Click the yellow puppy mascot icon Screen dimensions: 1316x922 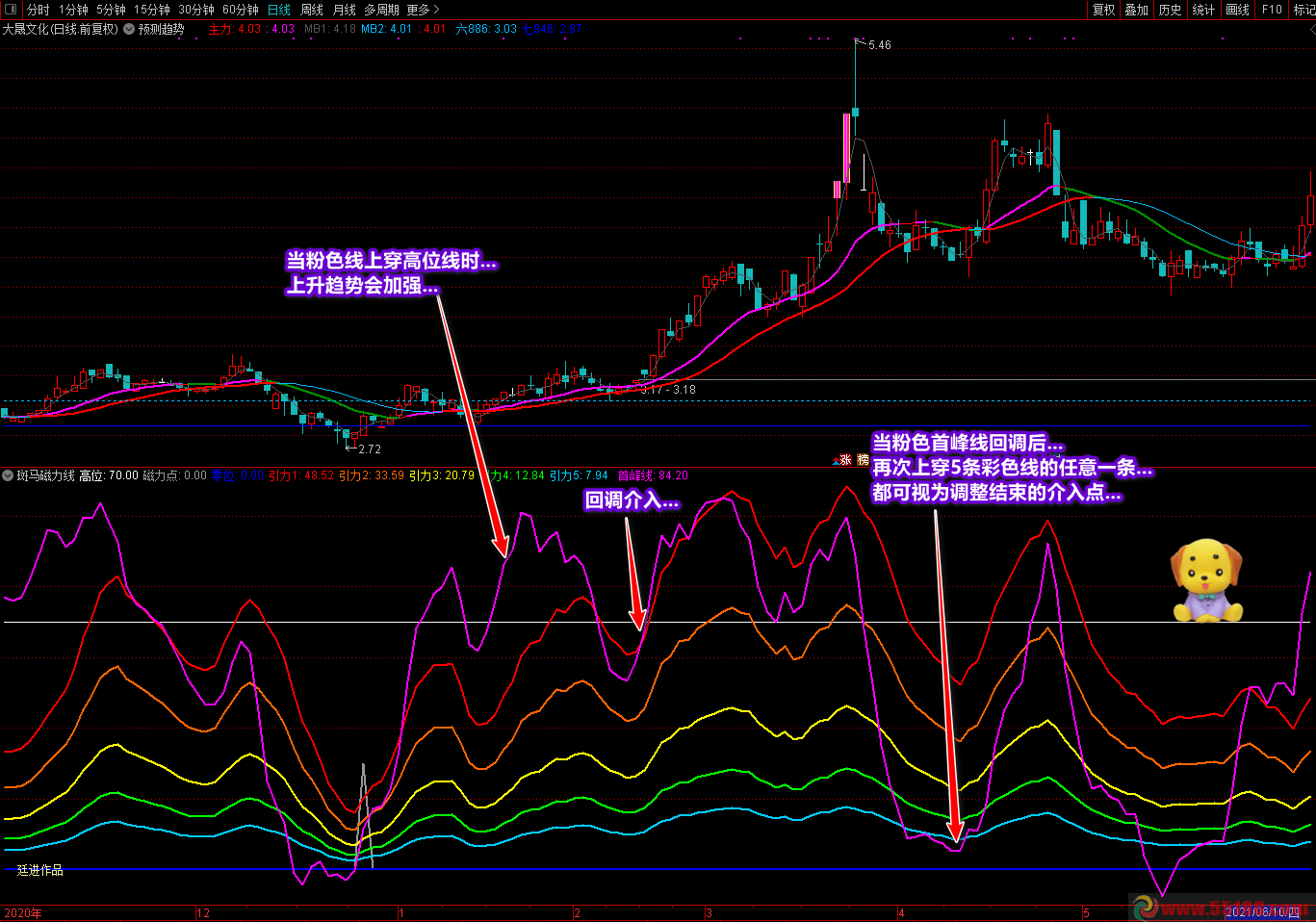pyautogui.click(x=1206, y=580)
